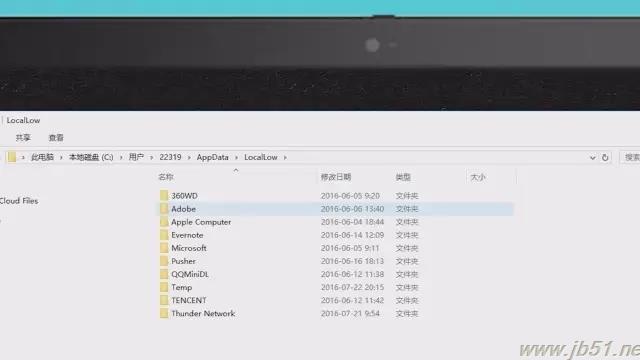Sort by 修改日期 column header
The image size is (640, 360).
336,177
